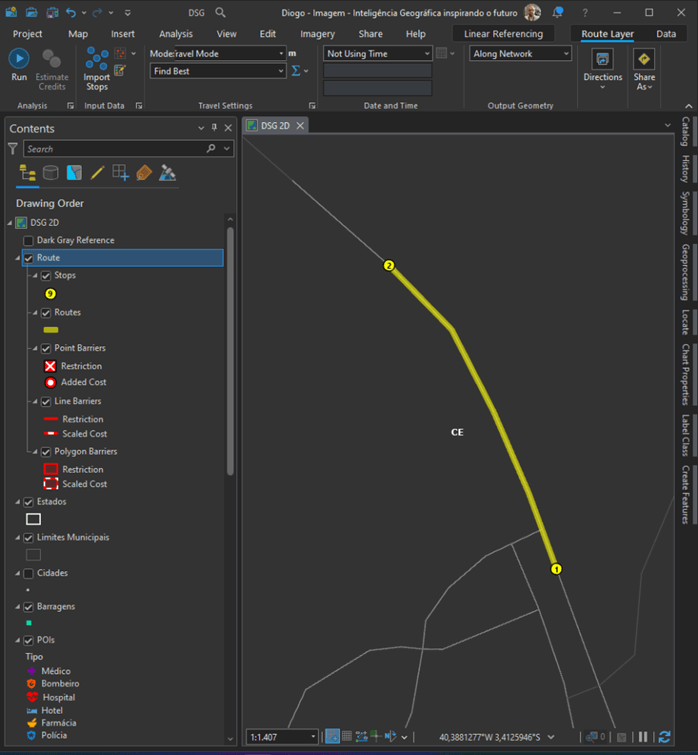This screenshot has height=755, width=698.
Task: Open the Geoprocessing side pane
Action: [x=685, y=272]
